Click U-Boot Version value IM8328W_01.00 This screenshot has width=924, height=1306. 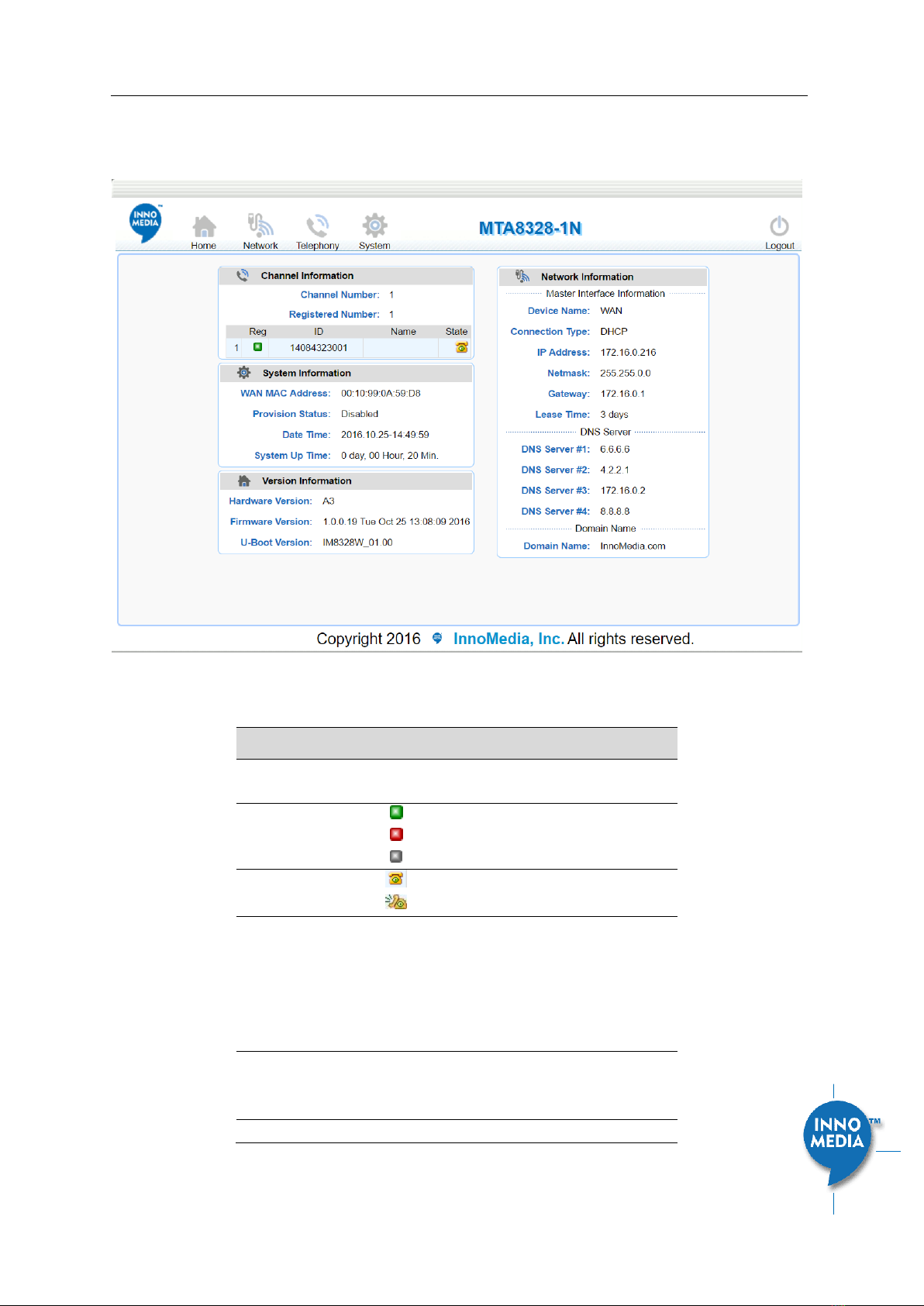pos(357,543)
